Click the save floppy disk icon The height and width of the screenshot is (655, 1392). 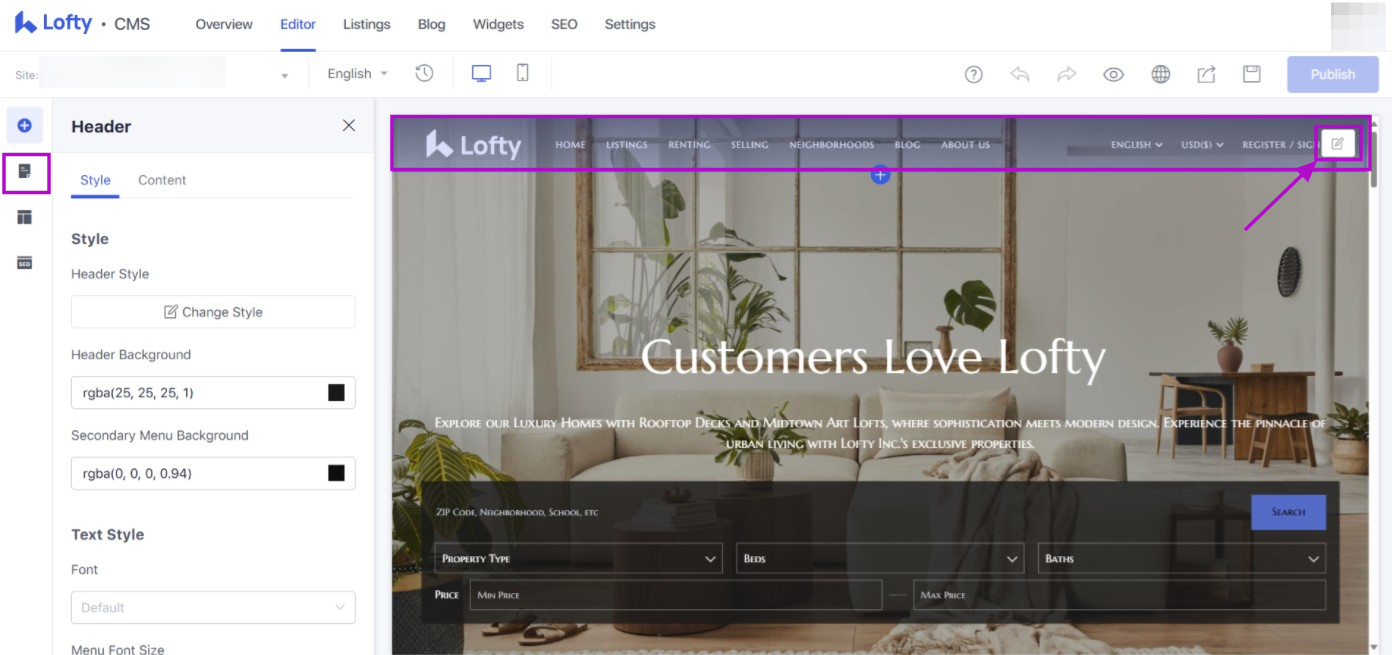[1251, 74]
